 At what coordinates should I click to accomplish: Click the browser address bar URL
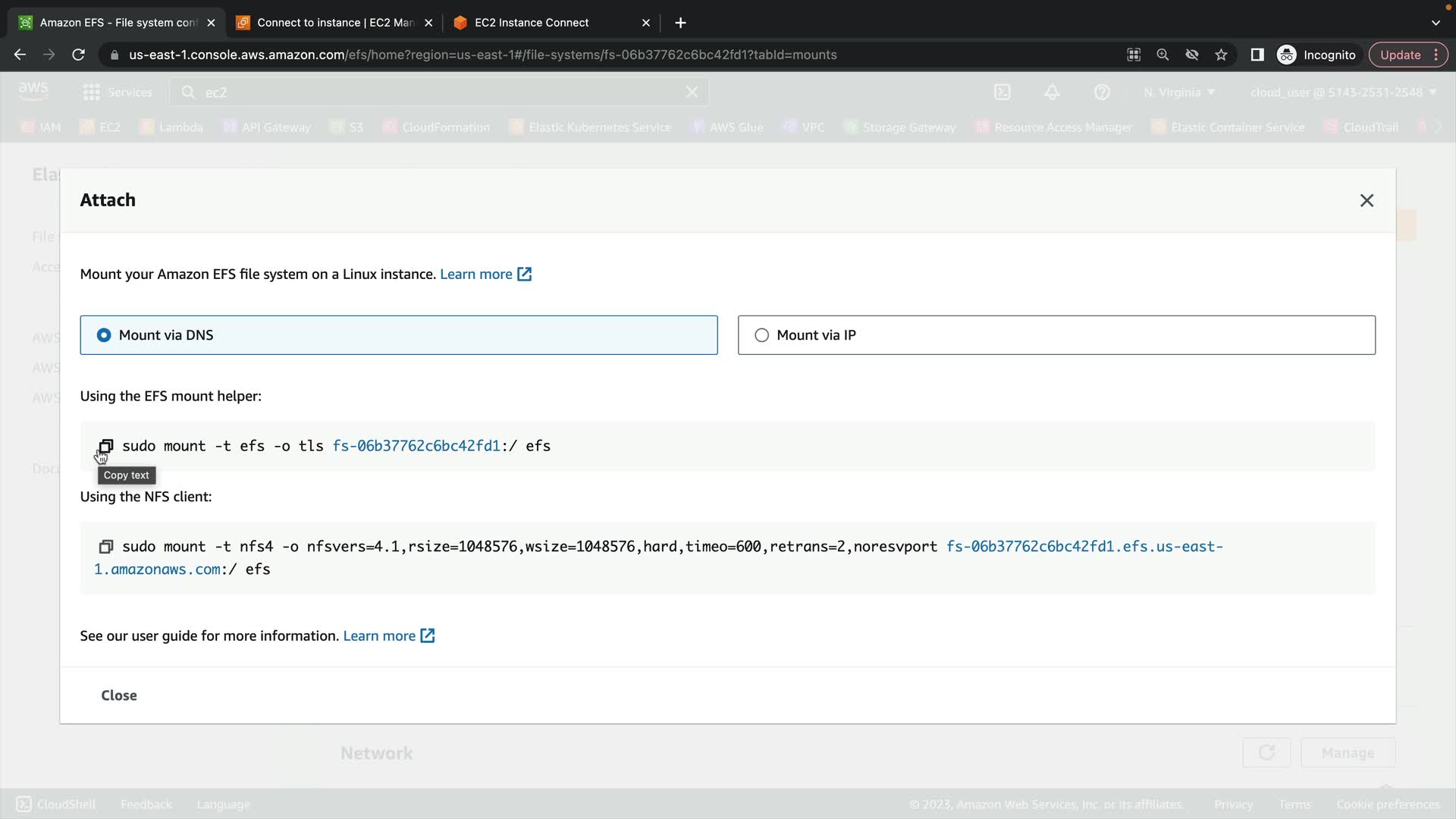(x=482, y=55)
